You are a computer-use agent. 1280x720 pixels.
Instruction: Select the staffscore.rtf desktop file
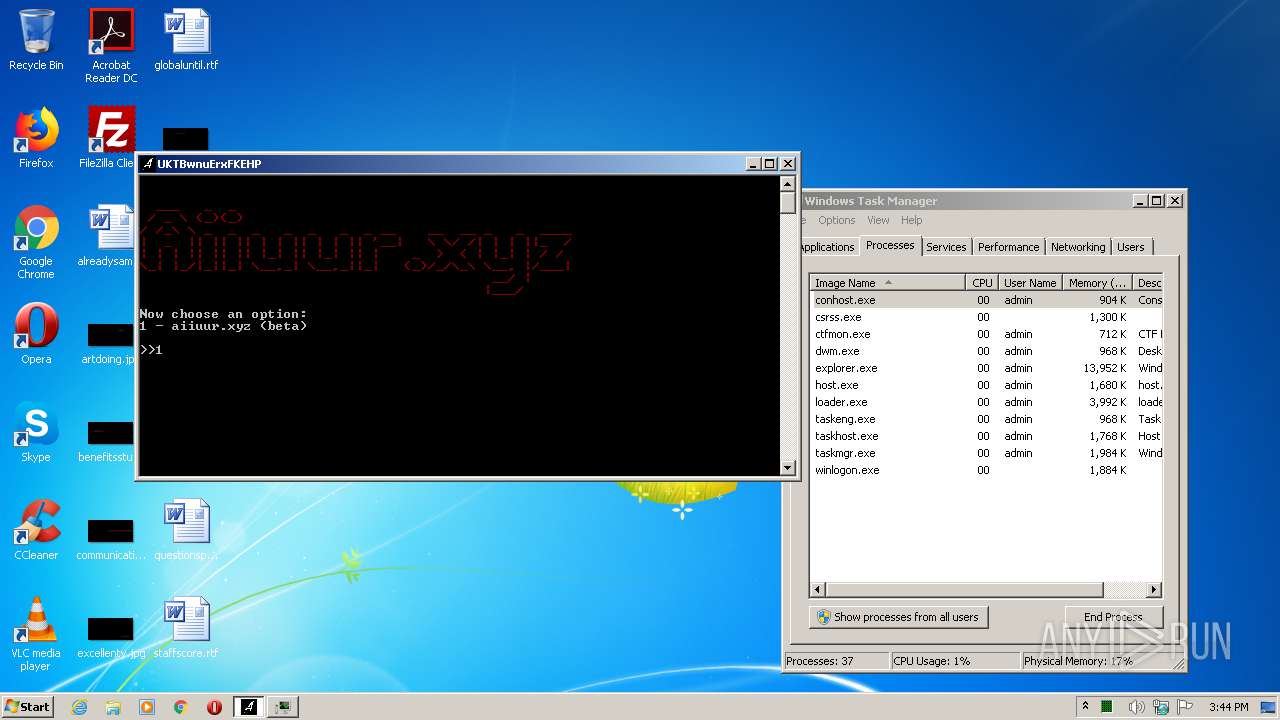click(x=186, y=628)
